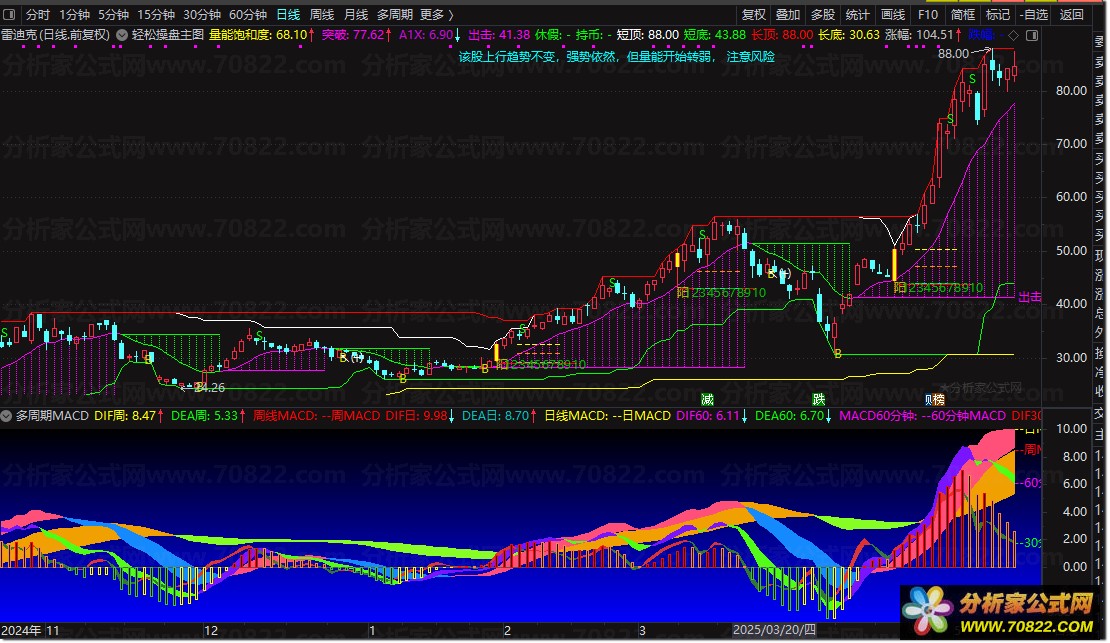
Task: Click the A1X 6.90 readout
Action: (430, 34)
